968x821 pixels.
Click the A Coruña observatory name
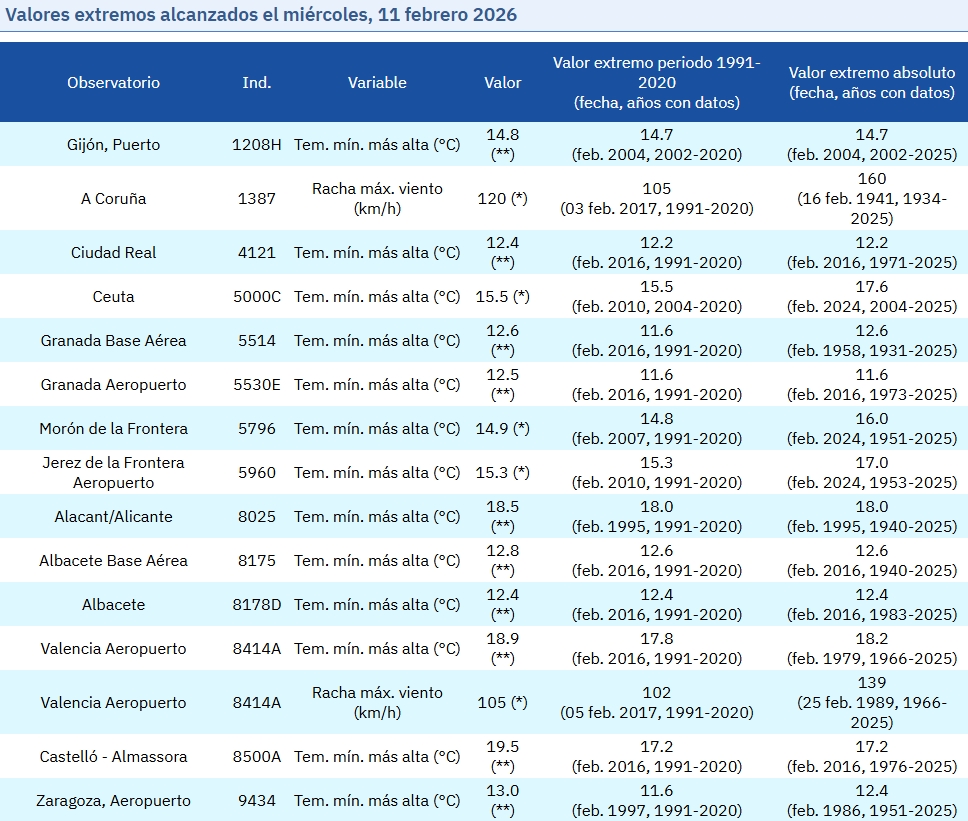pyautogui.click(x=113, y=199)
